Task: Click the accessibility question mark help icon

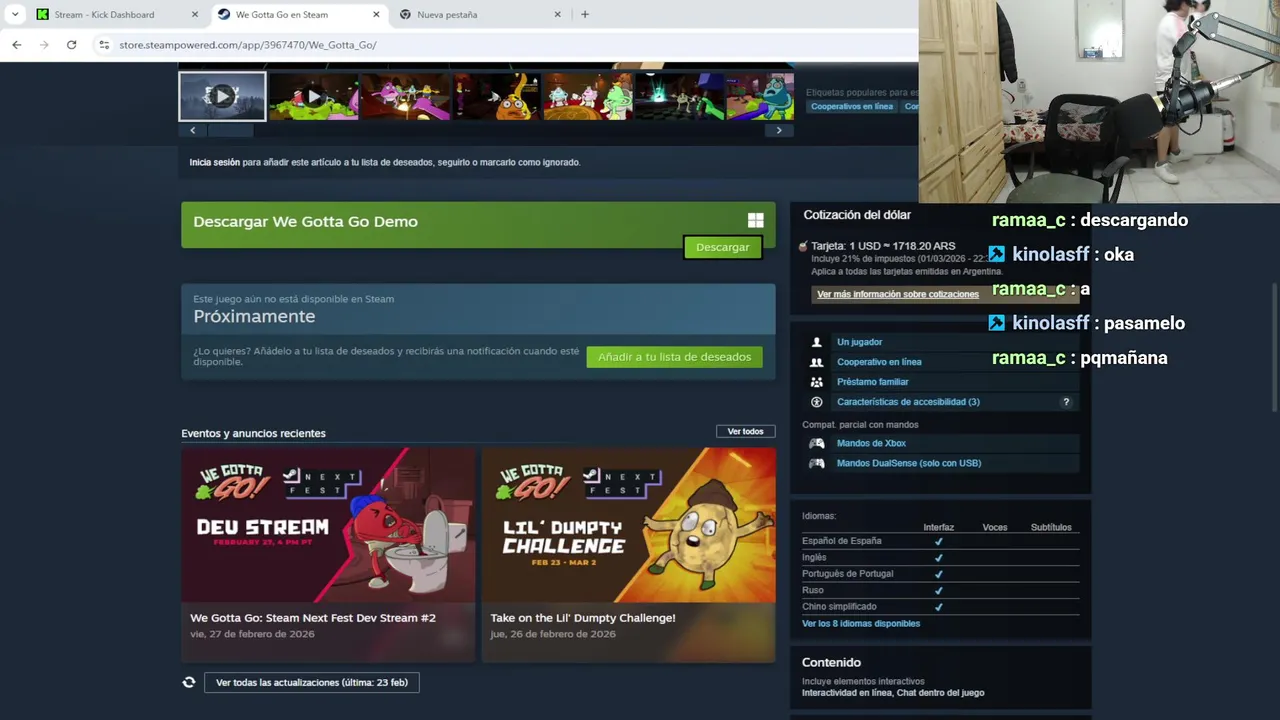Action: 1066,402
